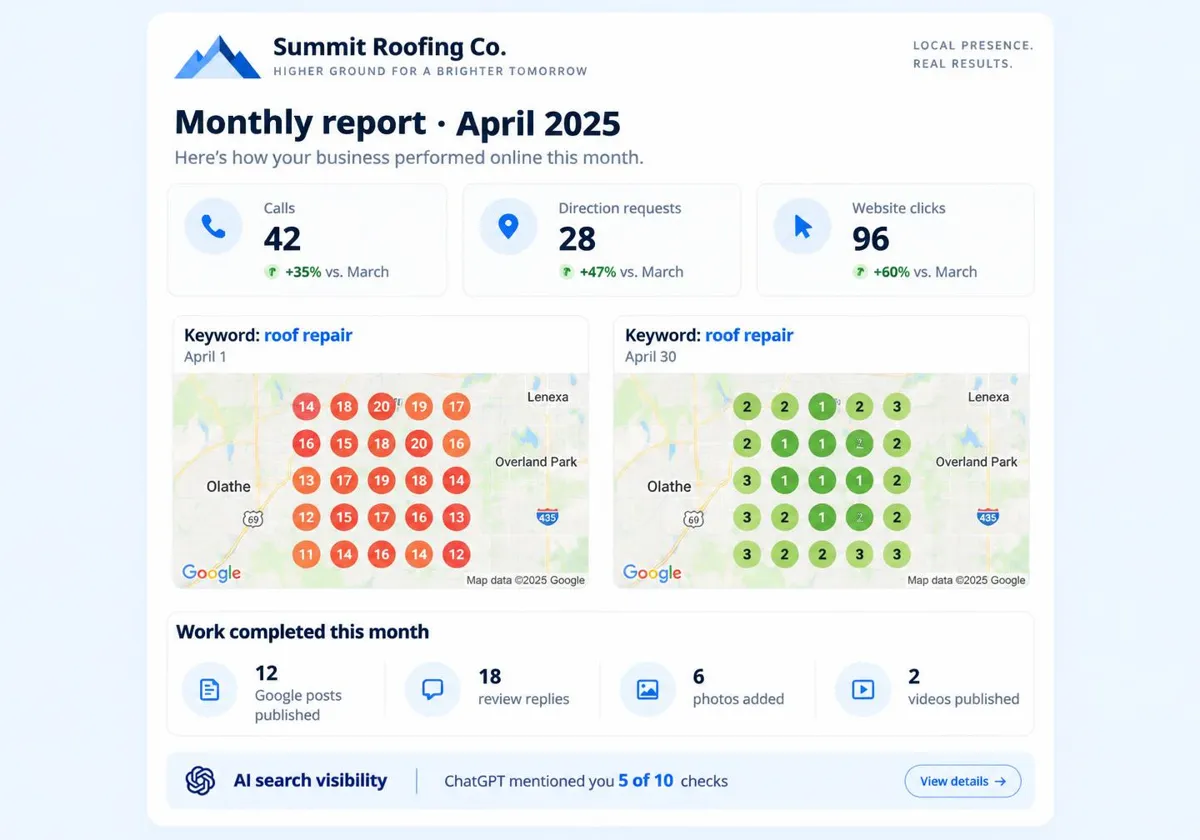Click the highway 69 shield on April 1 map

252,518
